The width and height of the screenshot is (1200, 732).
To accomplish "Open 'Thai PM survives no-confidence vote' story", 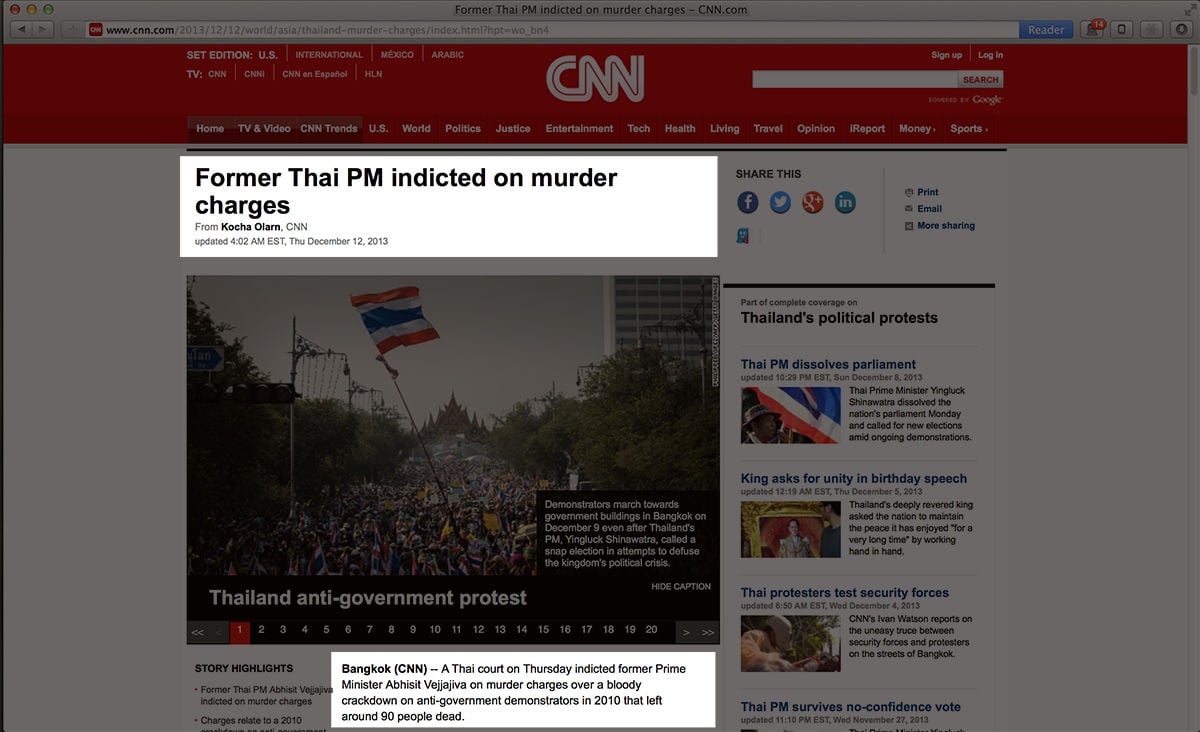I will click(851, 707).
